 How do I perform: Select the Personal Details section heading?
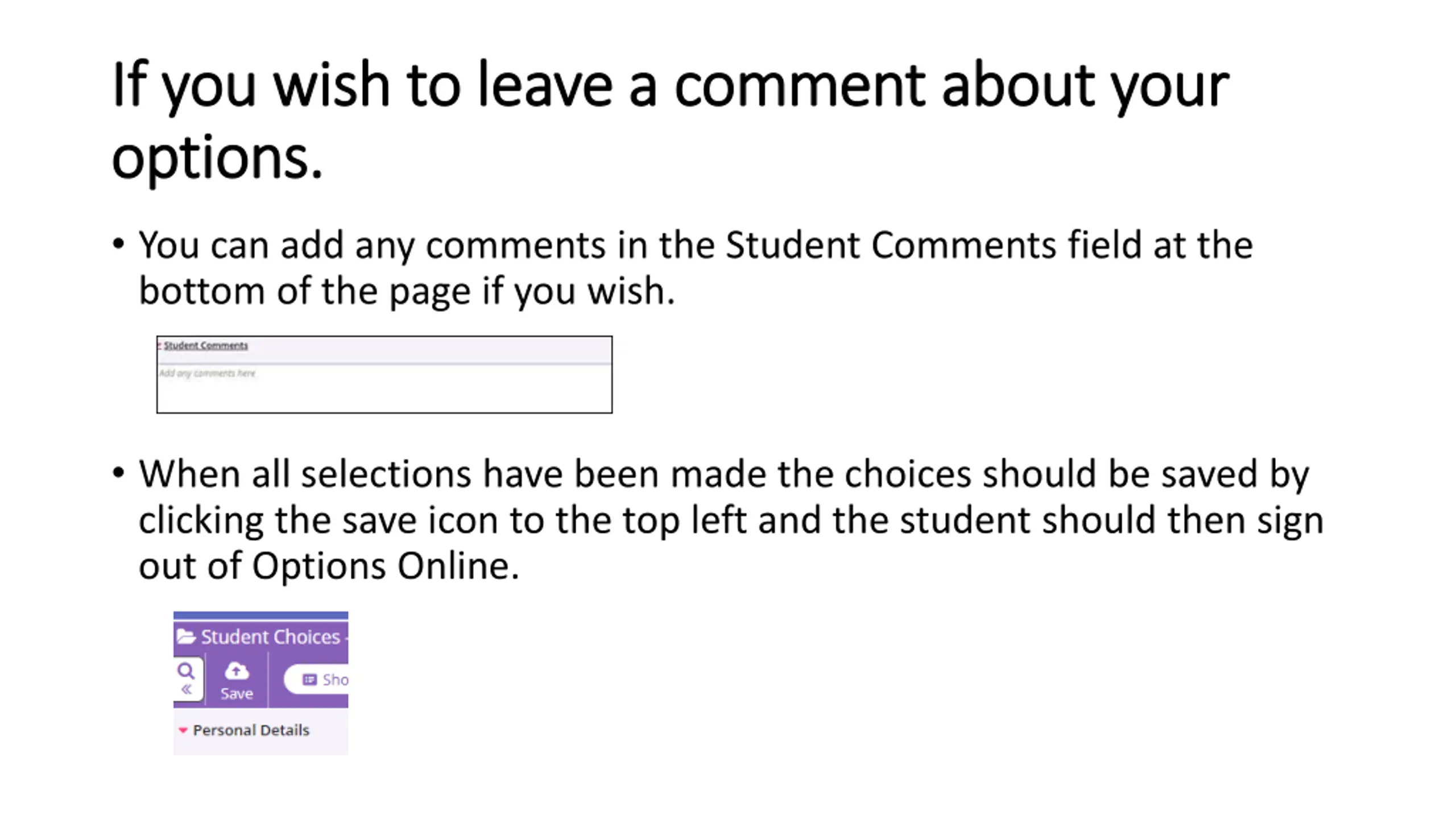251,730
